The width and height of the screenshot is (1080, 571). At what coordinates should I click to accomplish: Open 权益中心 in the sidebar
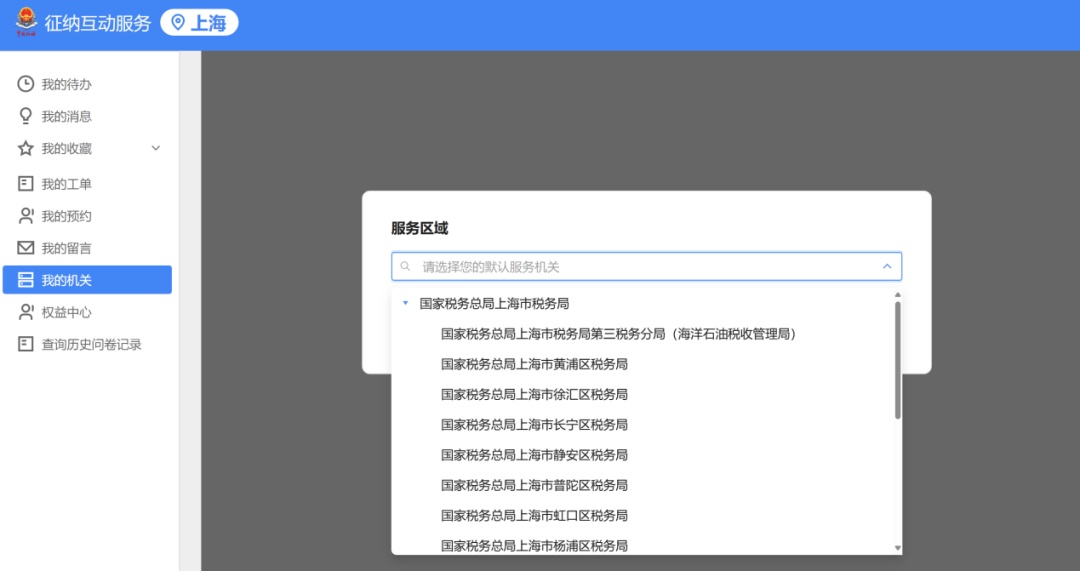point(66,312)
